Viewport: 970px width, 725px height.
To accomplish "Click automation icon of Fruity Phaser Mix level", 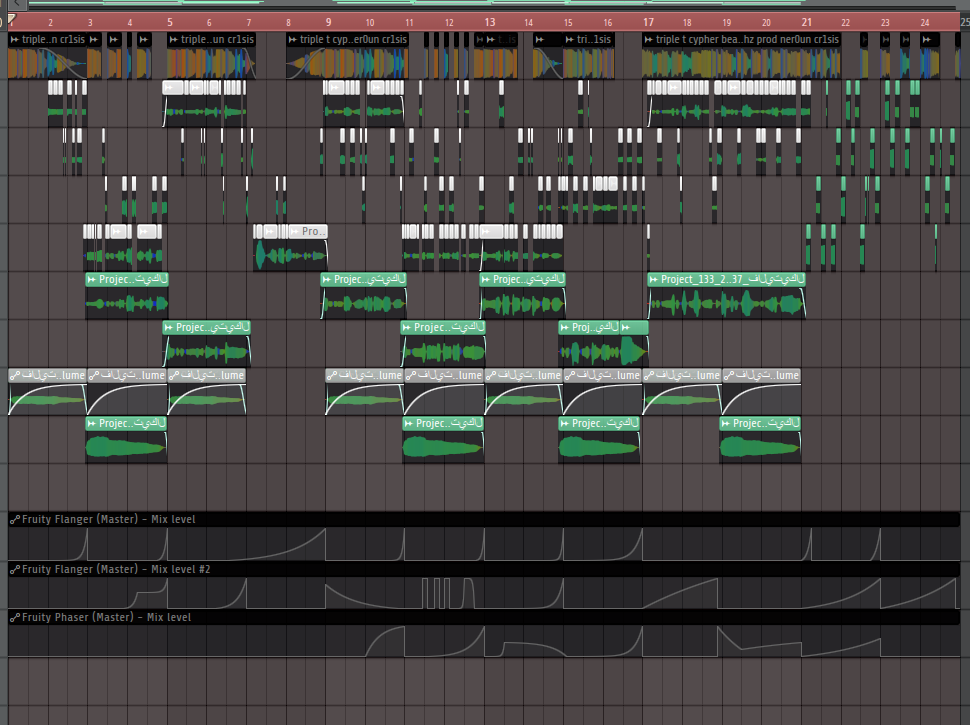I will 15,617.
